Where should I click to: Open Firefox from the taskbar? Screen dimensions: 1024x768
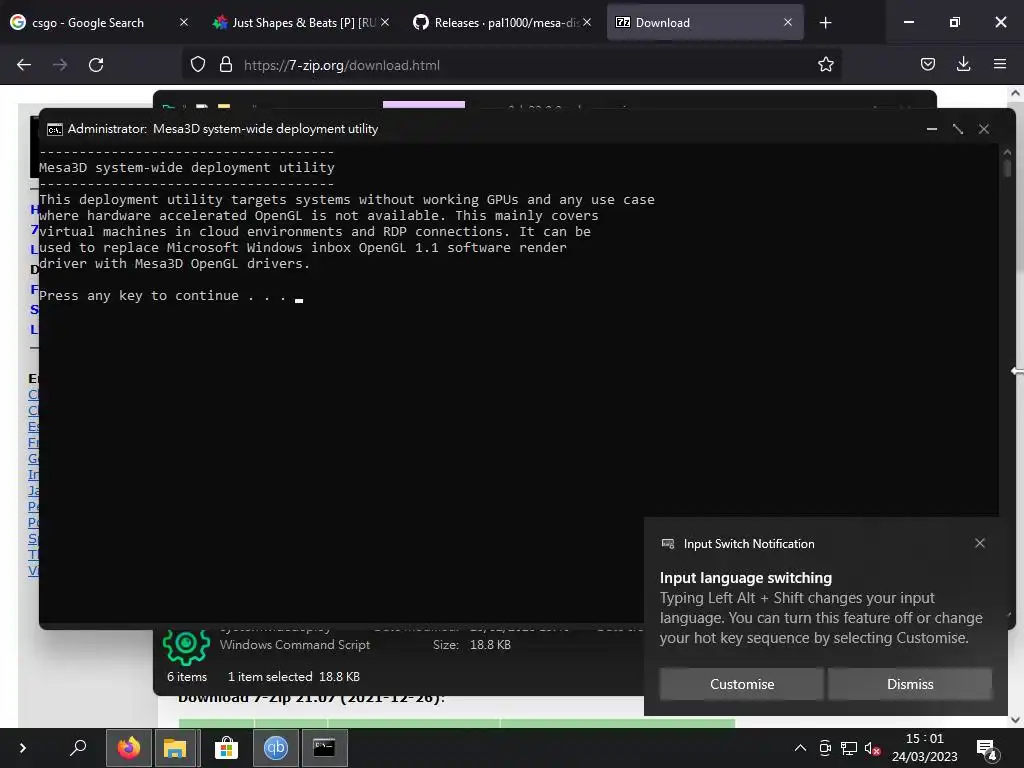pos(129,748)
